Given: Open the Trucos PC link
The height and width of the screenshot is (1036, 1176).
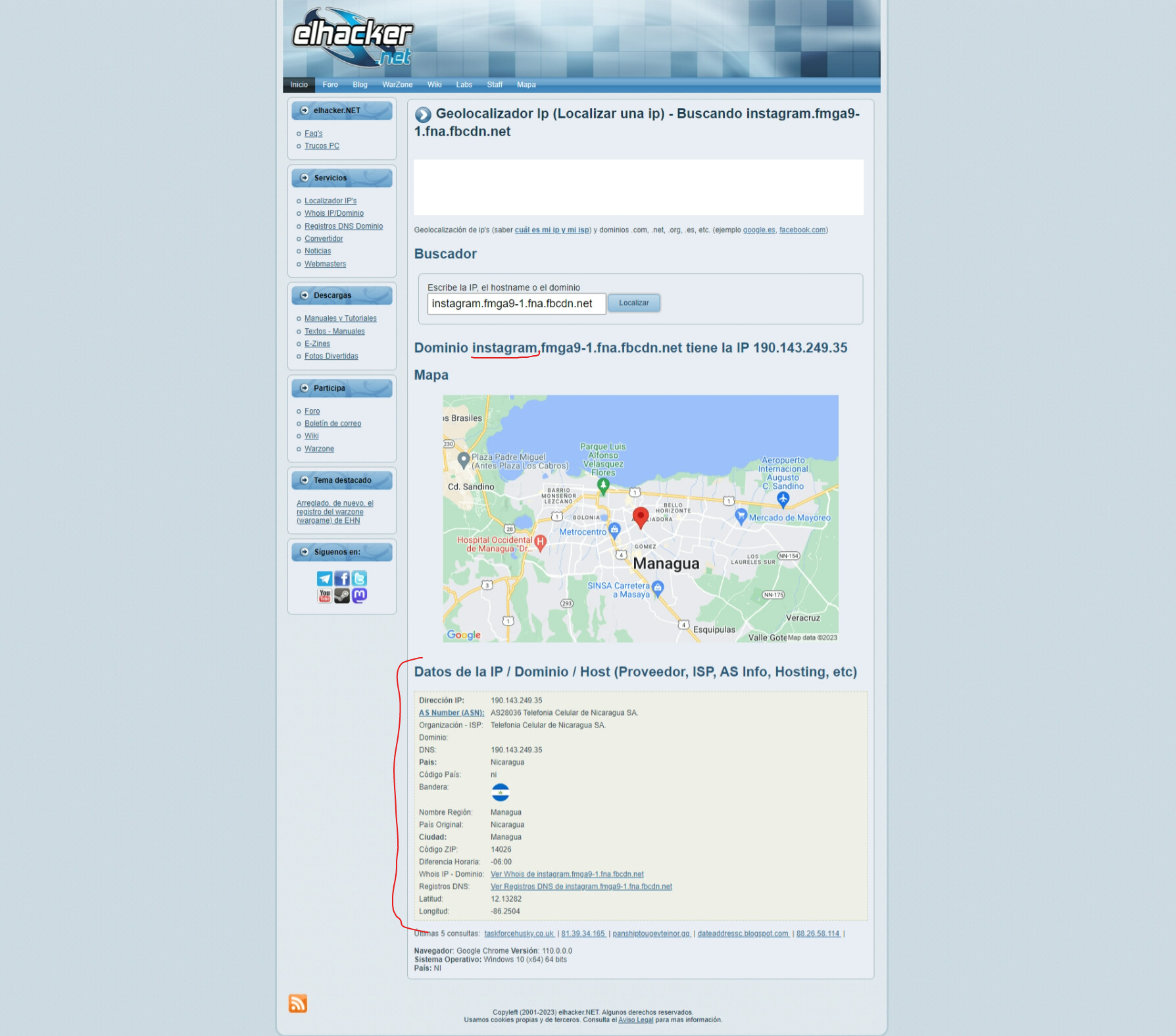Looking at the screenshot, I should pos(322,146).
